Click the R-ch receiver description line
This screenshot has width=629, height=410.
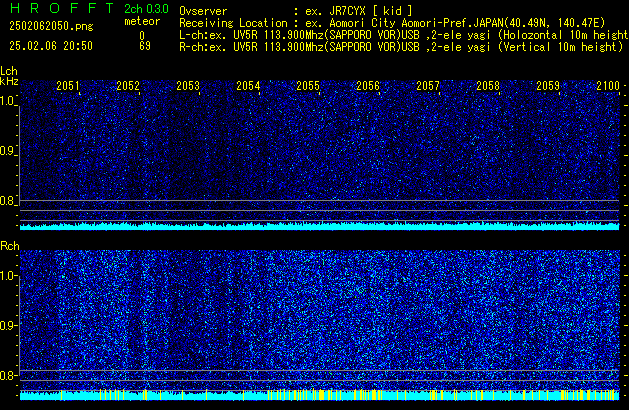click(401, 47)
